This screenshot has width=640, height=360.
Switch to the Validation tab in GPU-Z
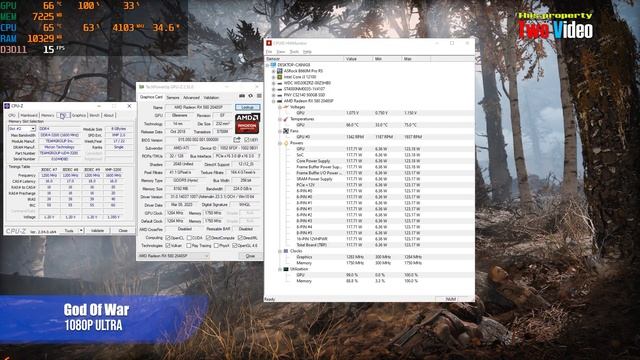(x=211, y=98)
